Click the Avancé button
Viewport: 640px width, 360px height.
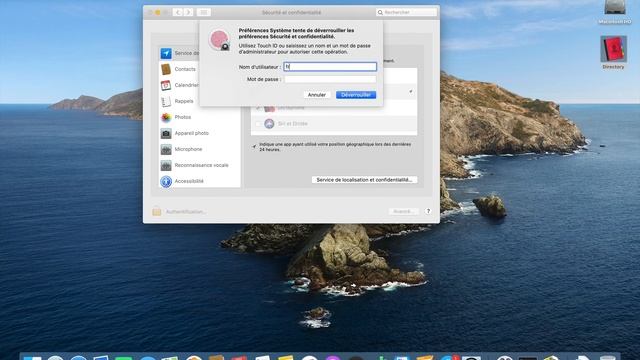(403, 211)
